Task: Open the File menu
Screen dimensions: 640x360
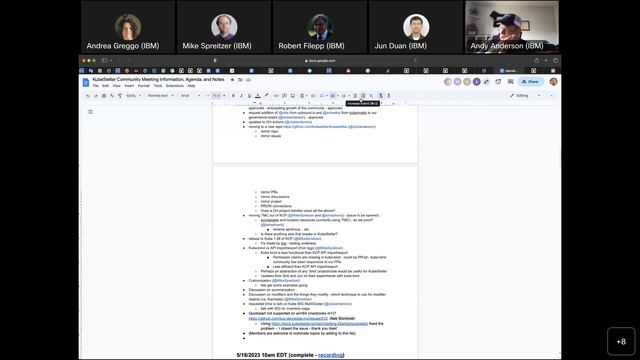Action: (96, 86)
